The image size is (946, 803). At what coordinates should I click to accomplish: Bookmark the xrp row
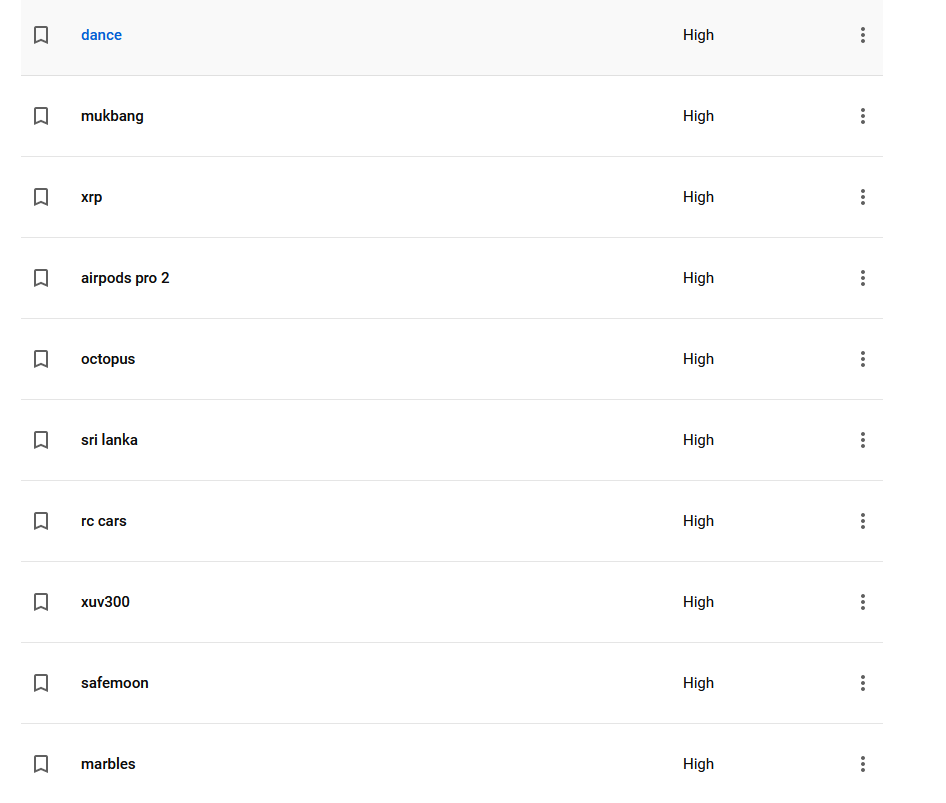click(x=41, y=197)
